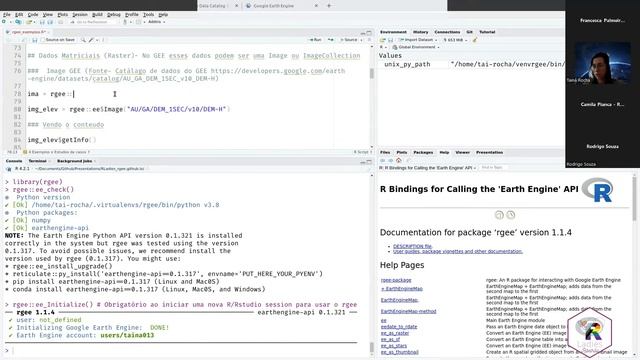Click the find/replace magnifier icon in editor
The image size is (640, 360).
click(83, 40)
